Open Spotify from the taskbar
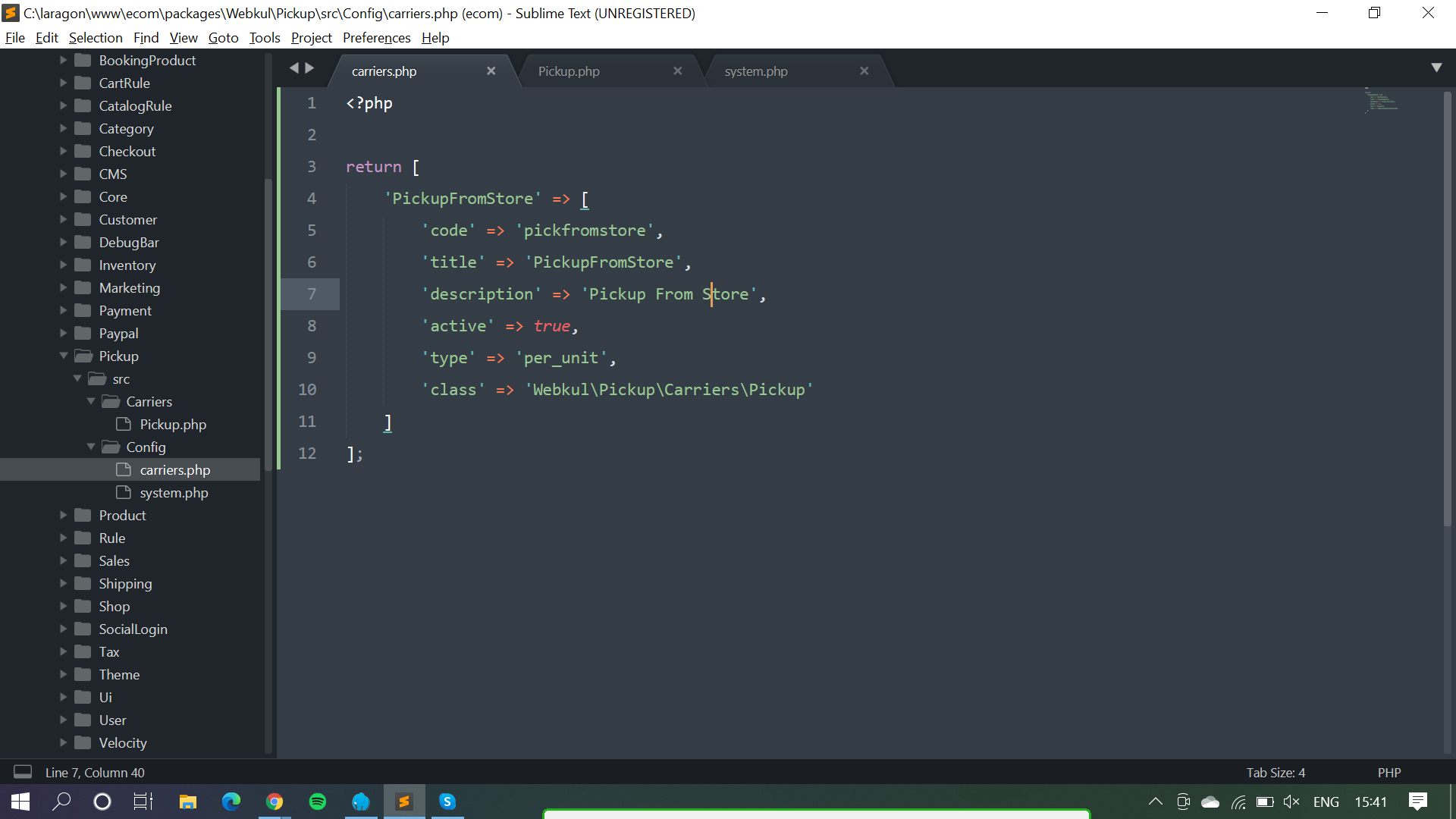Screen dimensions: 1456x819 [318, 802]
